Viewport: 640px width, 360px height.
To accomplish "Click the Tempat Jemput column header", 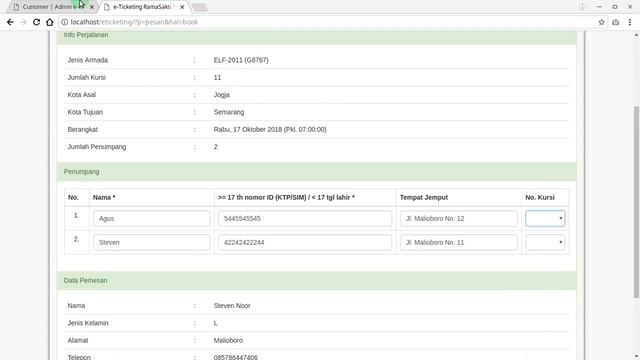I will (x=424, y=198).
